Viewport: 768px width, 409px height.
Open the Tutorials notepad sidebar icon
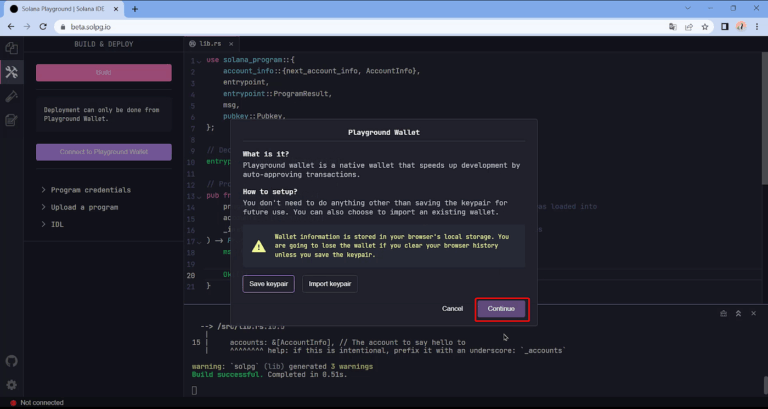[11, 120]
